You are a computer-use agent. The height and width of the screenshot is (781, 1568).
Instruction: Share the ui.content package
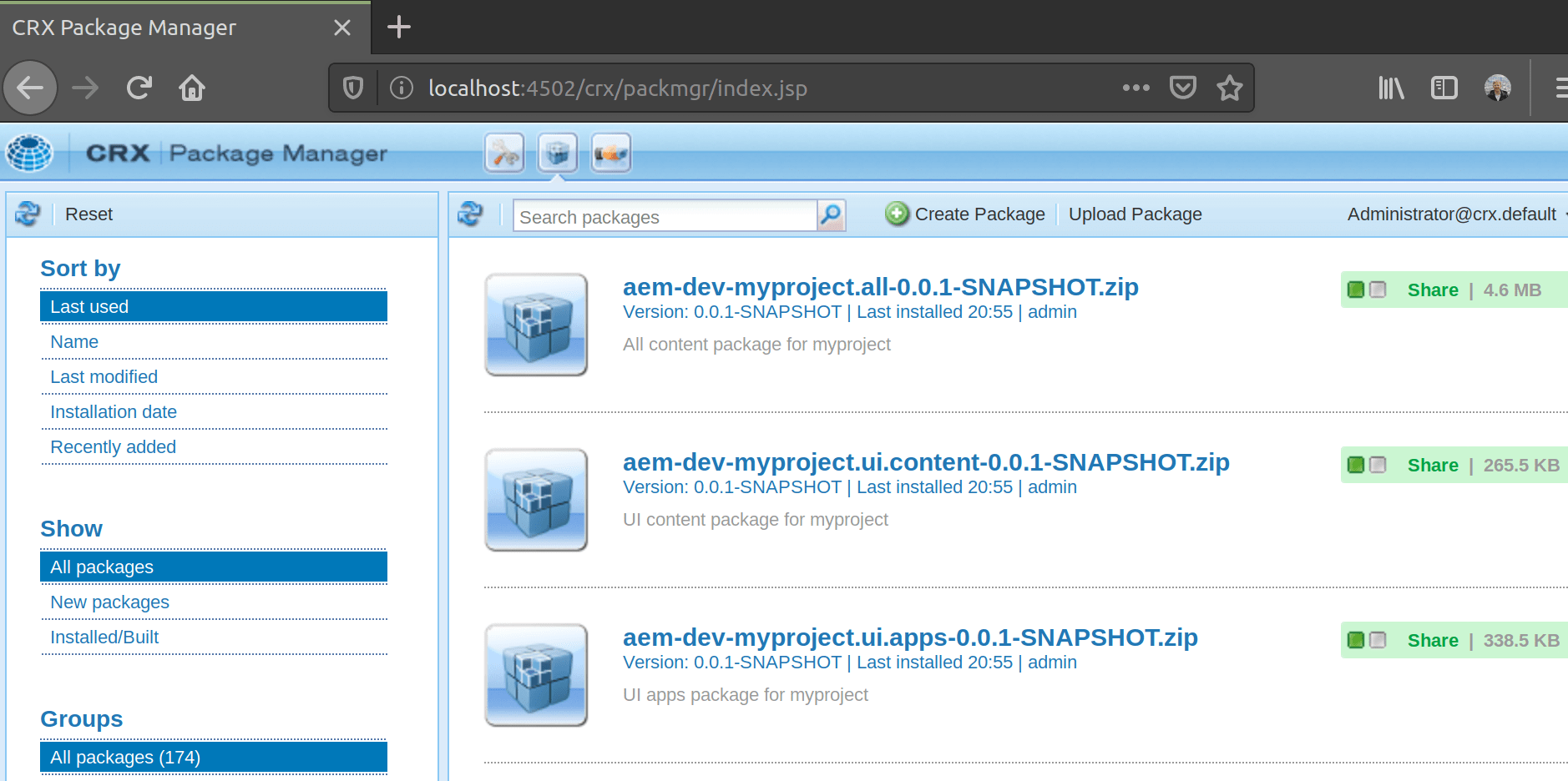[x=1433, y=465]
